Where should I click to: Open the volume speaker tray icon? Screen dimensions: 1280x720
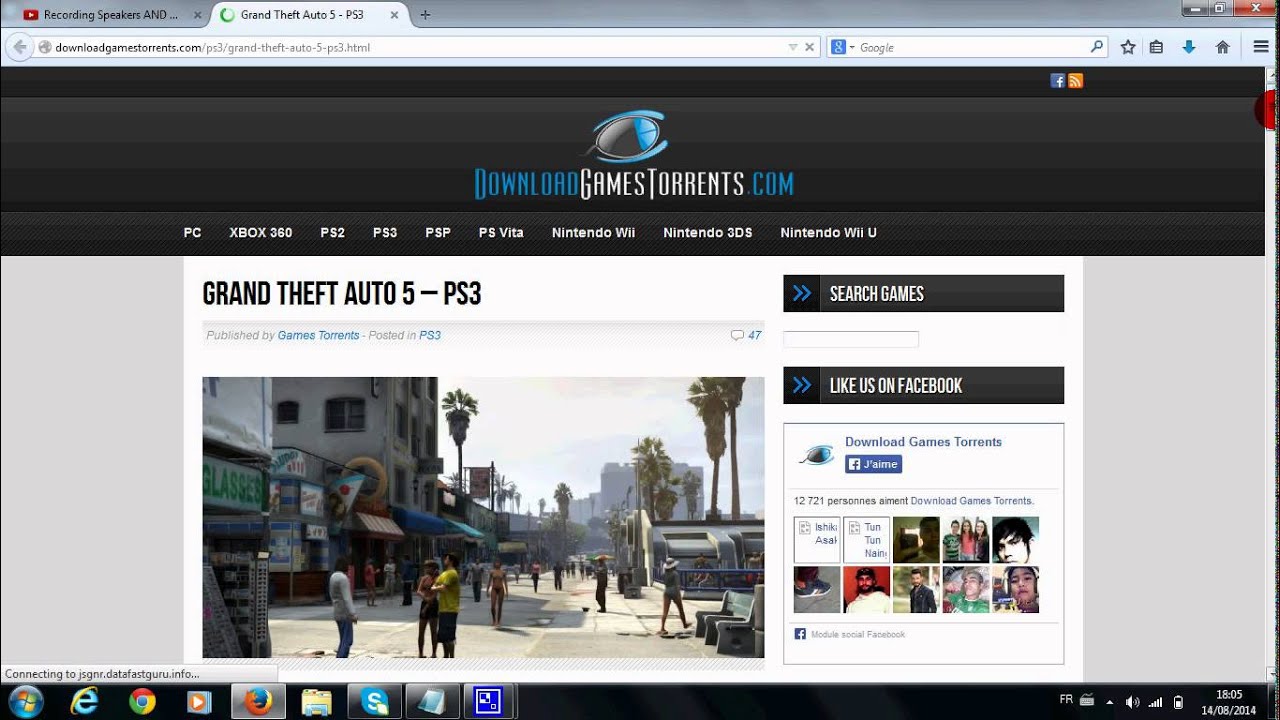coord(1132,702)
